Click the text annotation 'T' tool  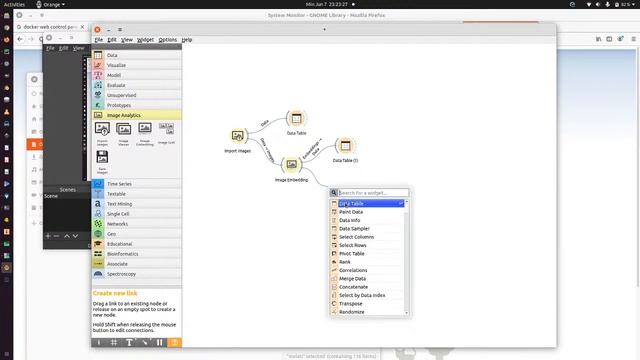[129, 342]
